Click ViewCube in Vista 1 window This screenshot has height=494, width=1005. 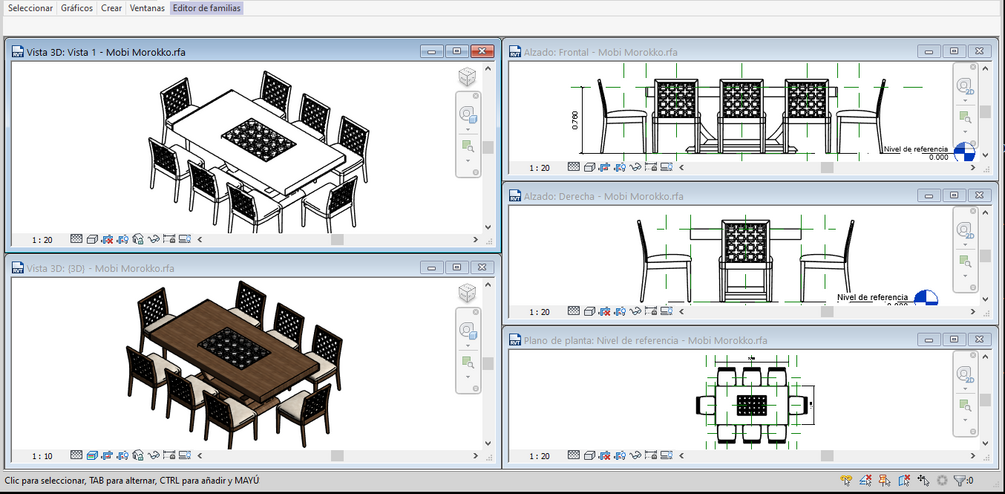[467, 77]
